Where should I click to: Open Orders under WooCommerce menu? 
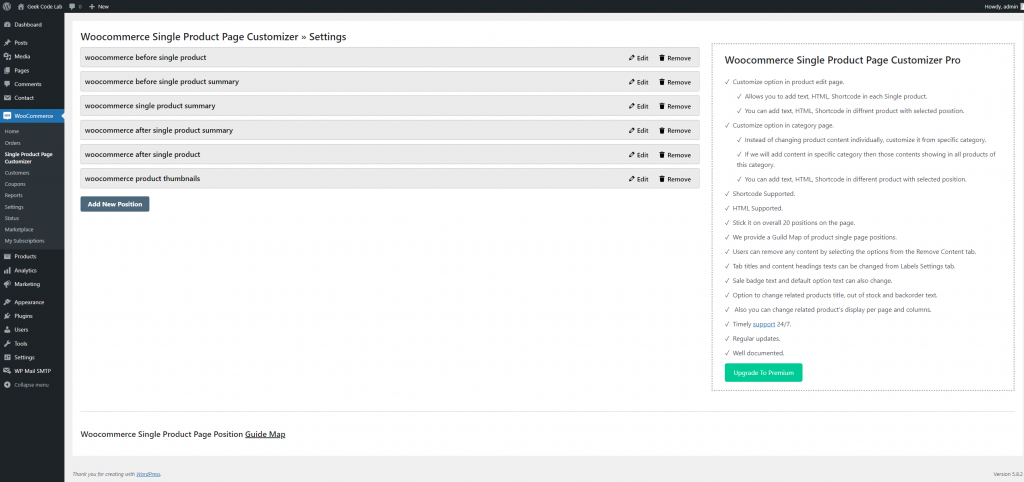click(x=12, y=143)
